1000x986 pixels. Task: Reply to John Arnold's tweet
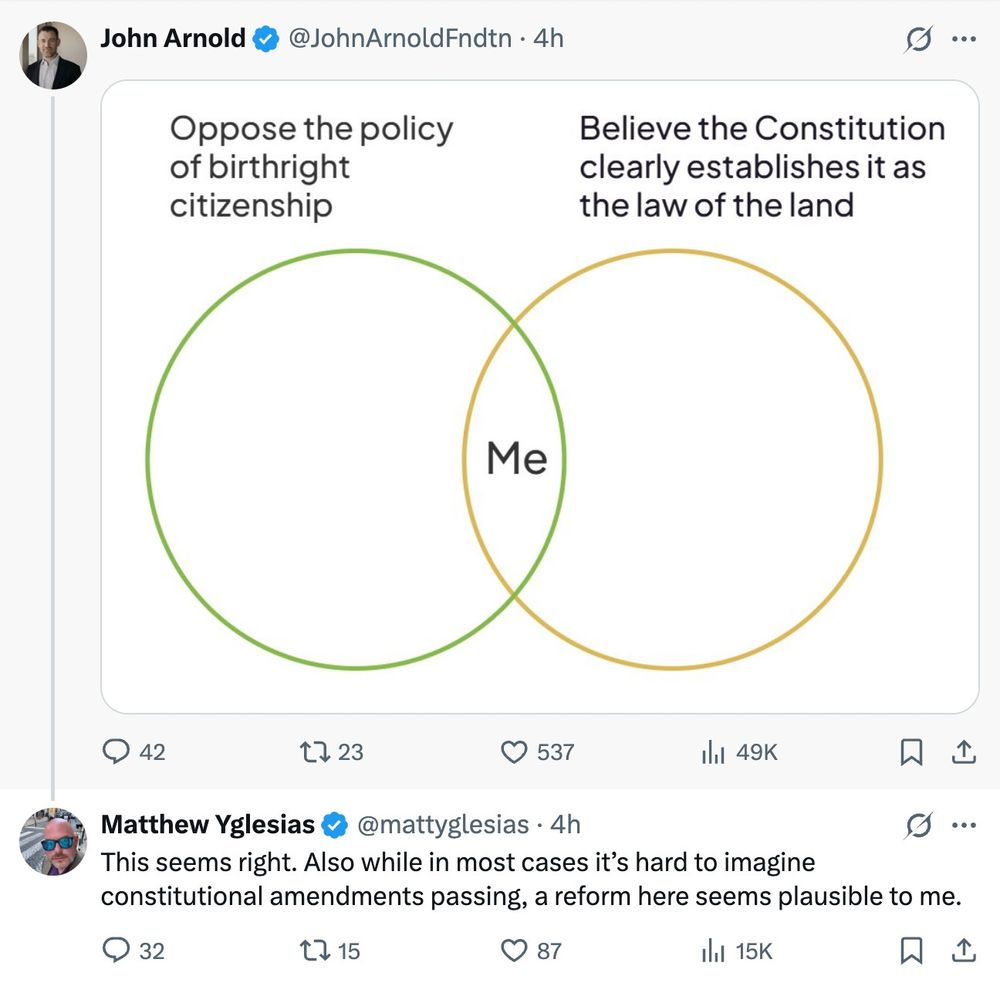(118, 751)
